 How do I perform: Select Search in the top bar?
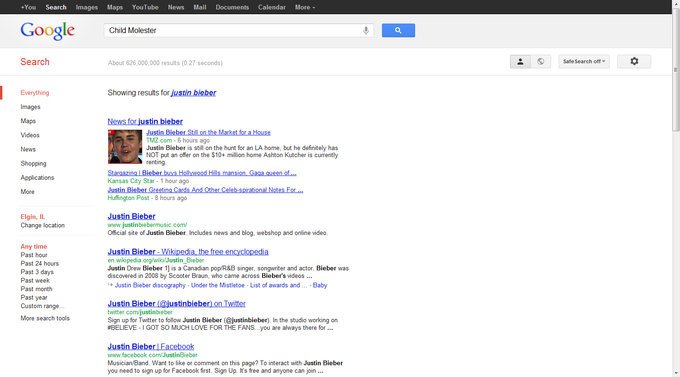(x=56, y=7)
